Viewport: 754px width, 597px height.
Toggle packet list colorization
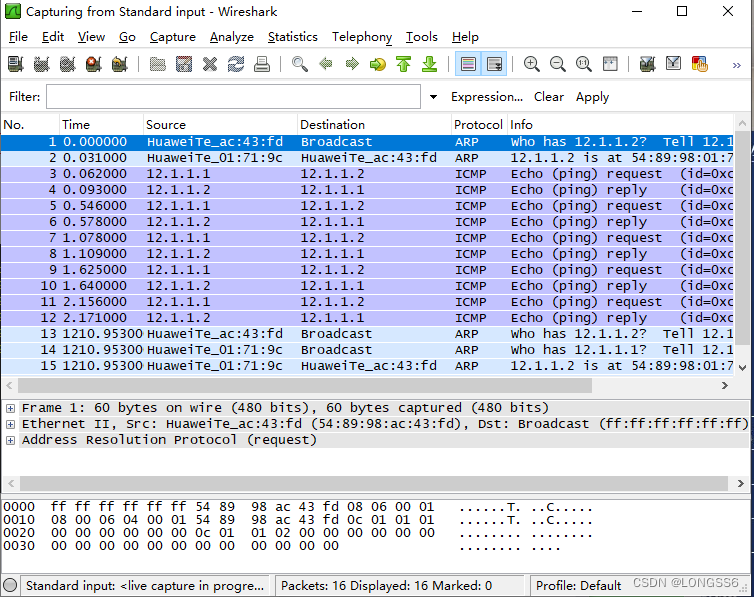tap(468, 64)
